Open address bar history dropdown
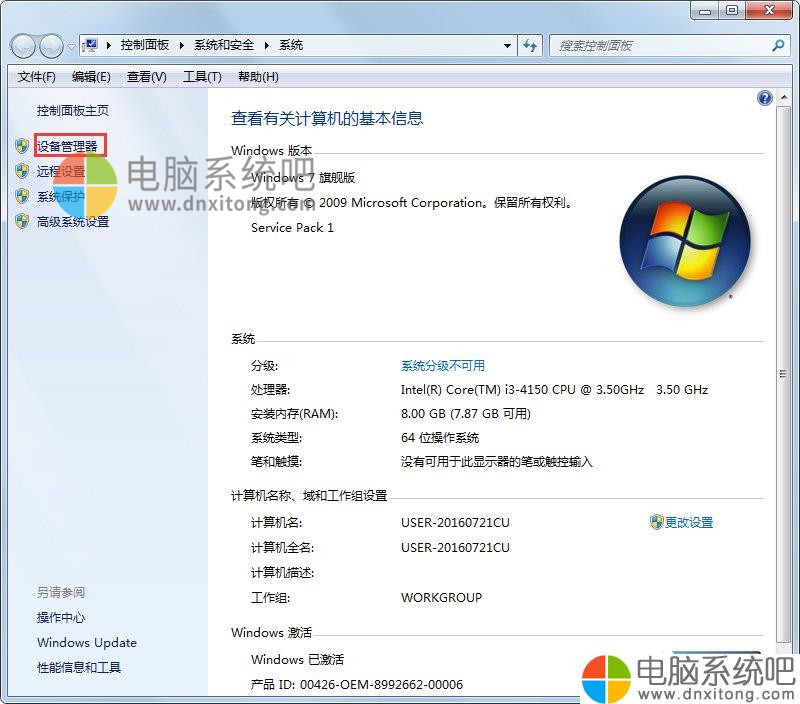Viewport: 800px width, 704px height. click(x=507, y=46)
